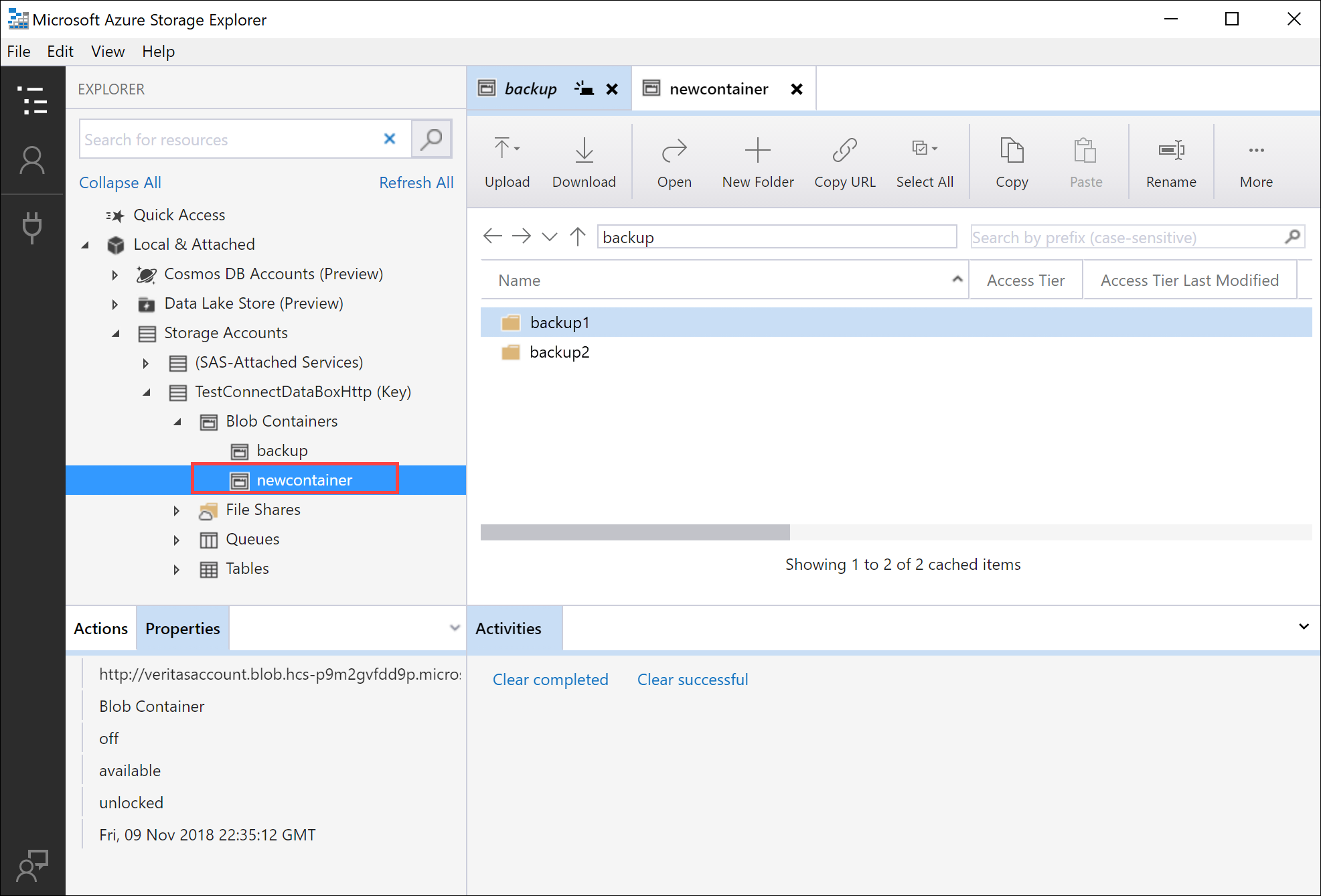
Task: Select the backup1 folder
Action: [x=559, y=322]
